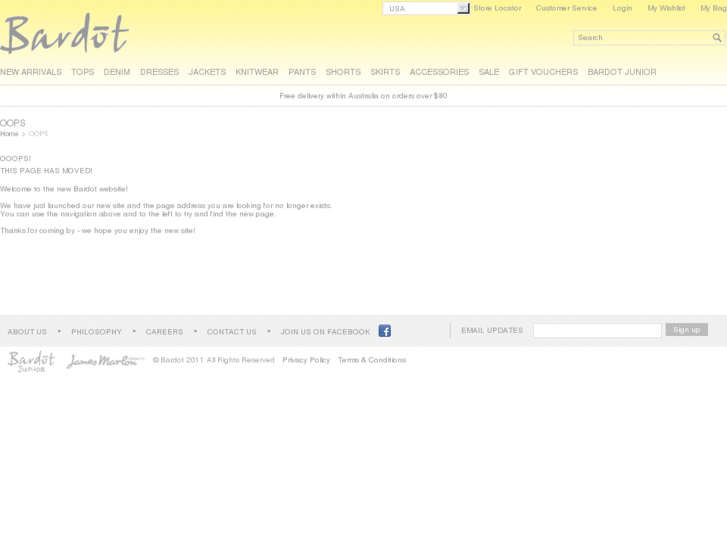Open the James Marlon footer logo
The height and width of the screenshot is (545, 727).
[106, 361]
